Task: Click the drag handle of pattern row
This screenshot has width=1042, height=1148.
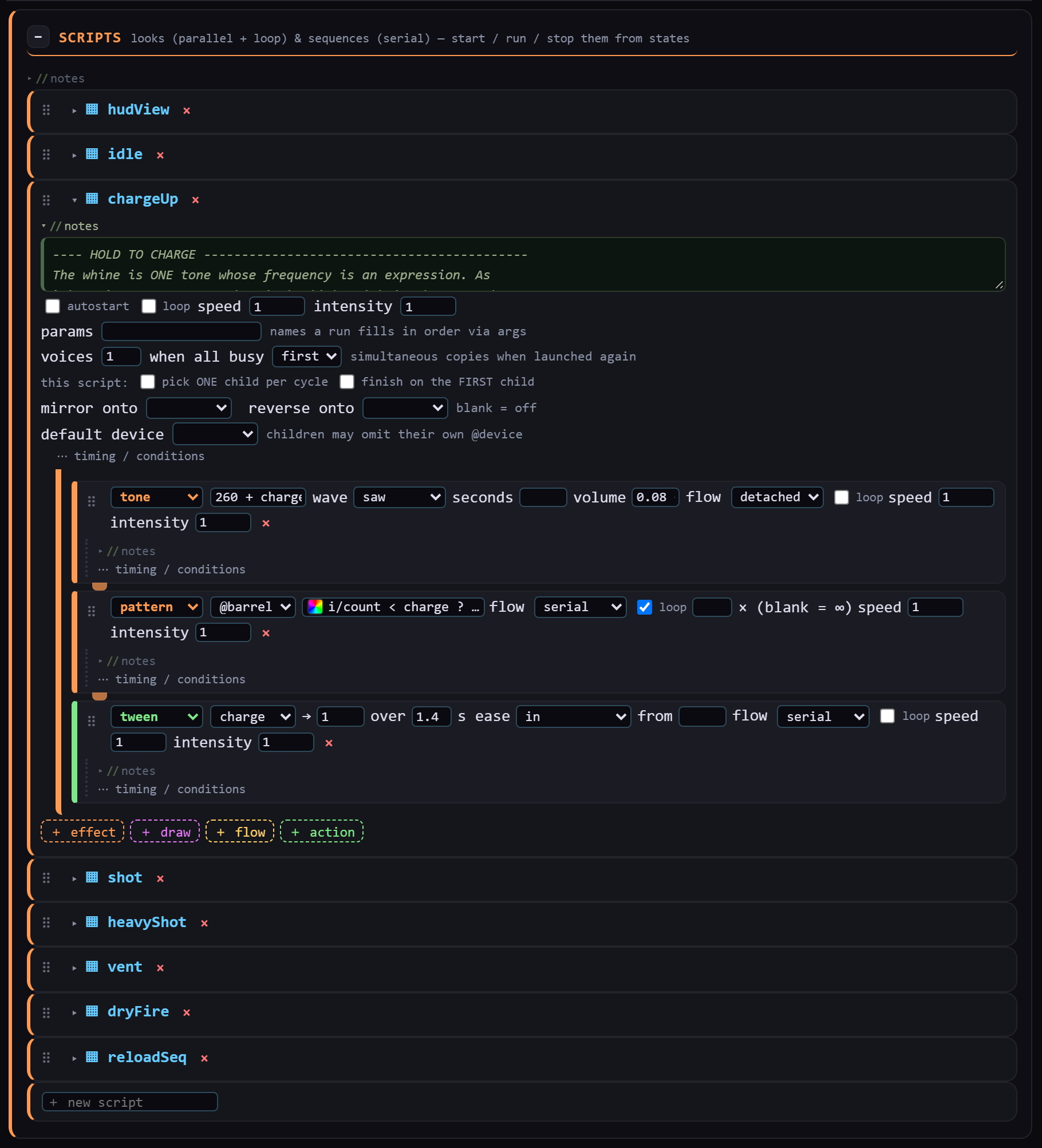Action: [x=92, y=611]
